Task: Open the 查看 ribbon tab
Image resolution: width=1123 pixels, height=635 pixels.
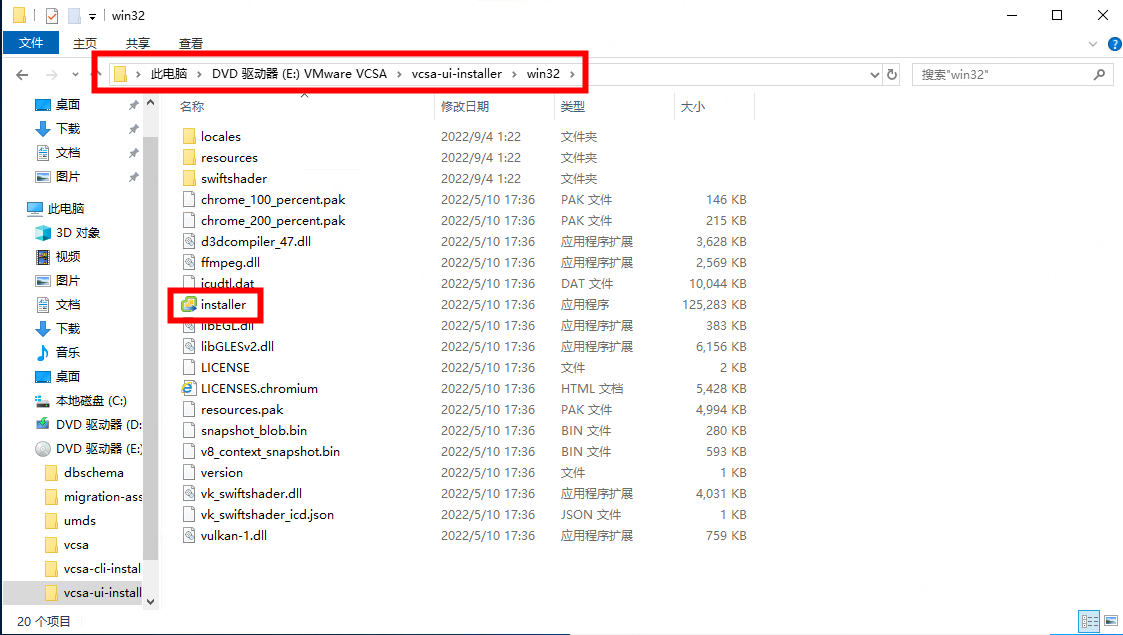Action: coord(191,44)
